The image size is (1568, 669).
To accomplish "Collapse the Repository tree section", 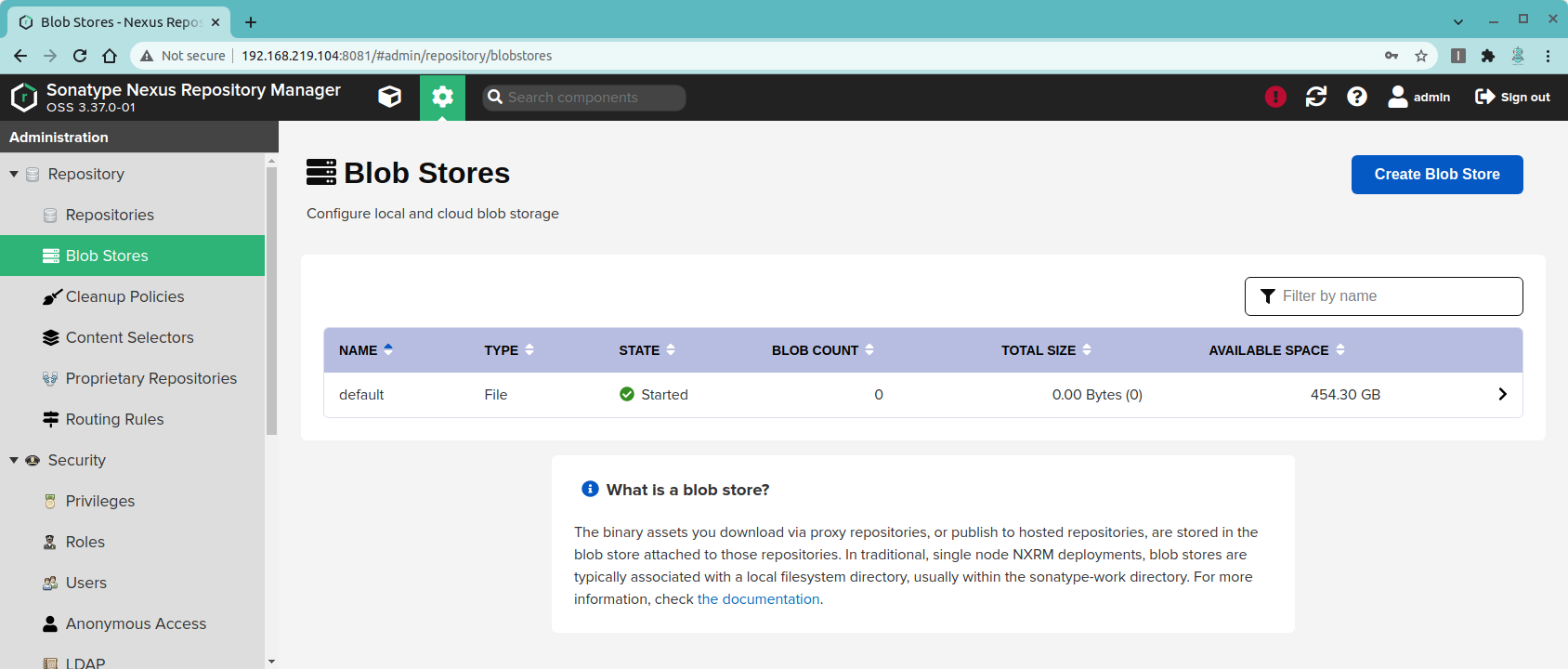I will 14,174.
